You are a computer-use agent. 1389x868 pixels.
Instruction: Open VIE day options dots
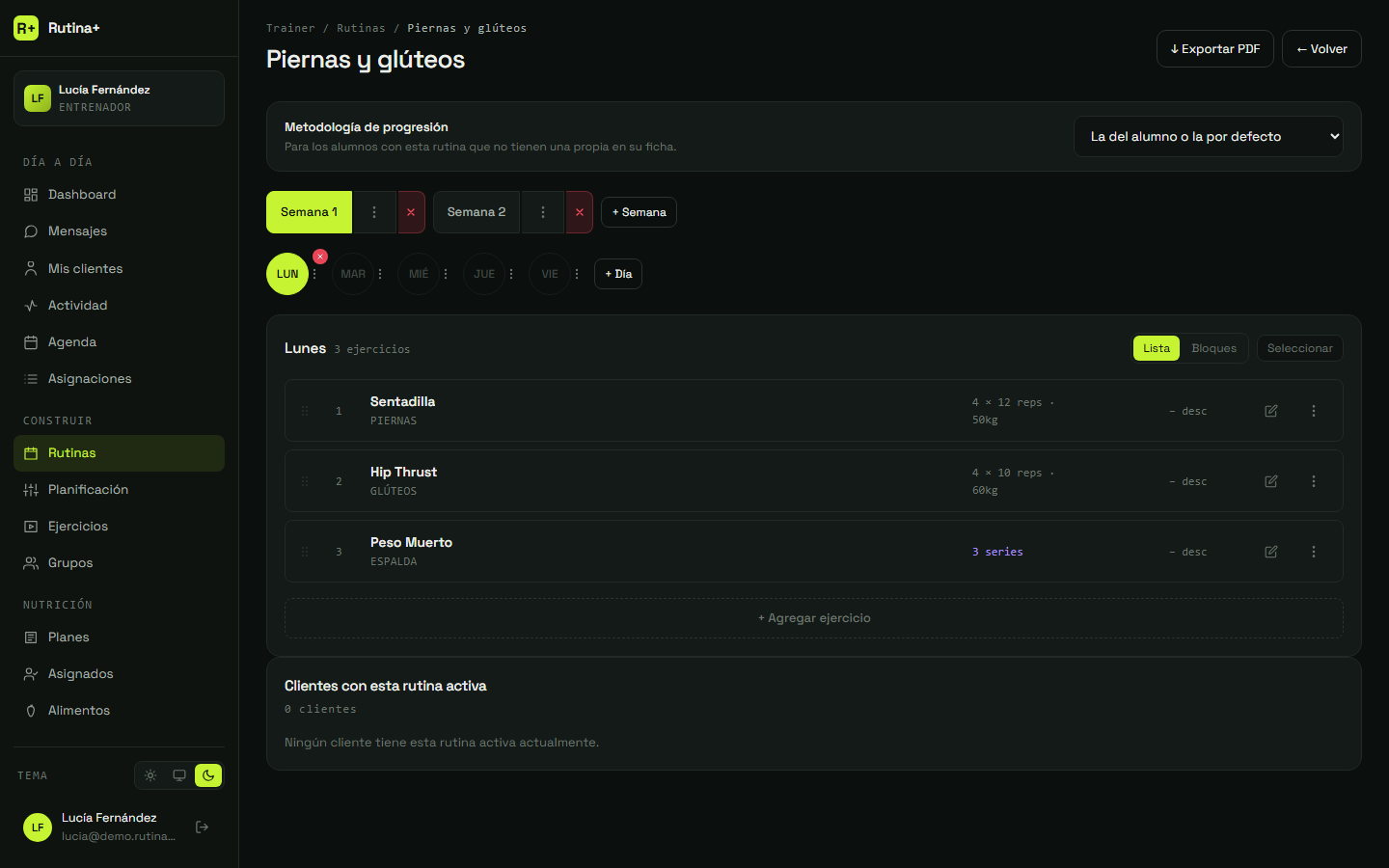tap(577, 274)
